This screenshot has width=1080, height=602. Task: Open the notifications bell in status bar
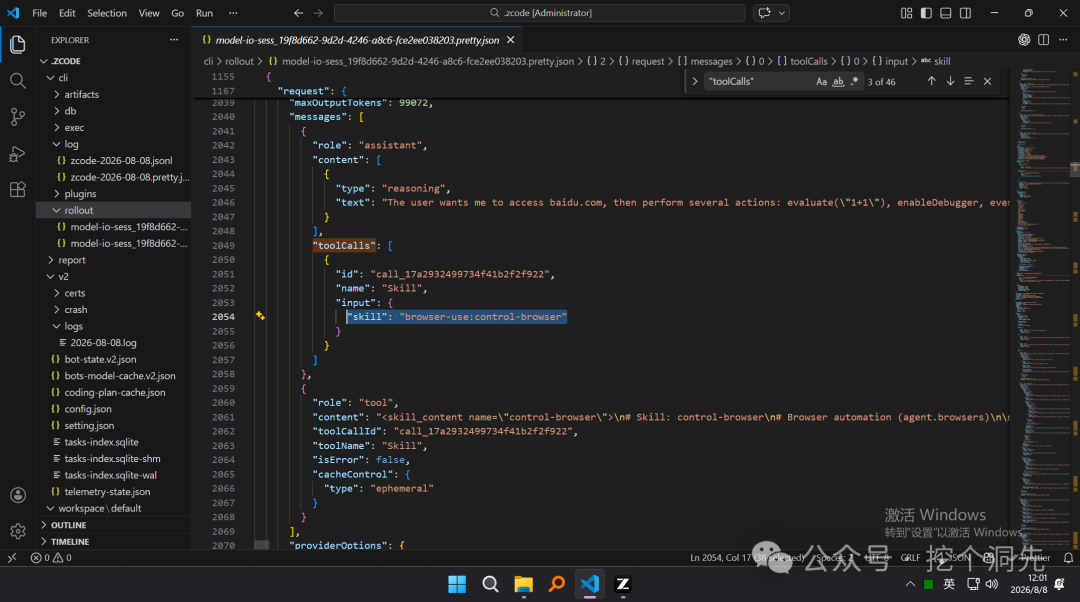tap(1068, 558)
